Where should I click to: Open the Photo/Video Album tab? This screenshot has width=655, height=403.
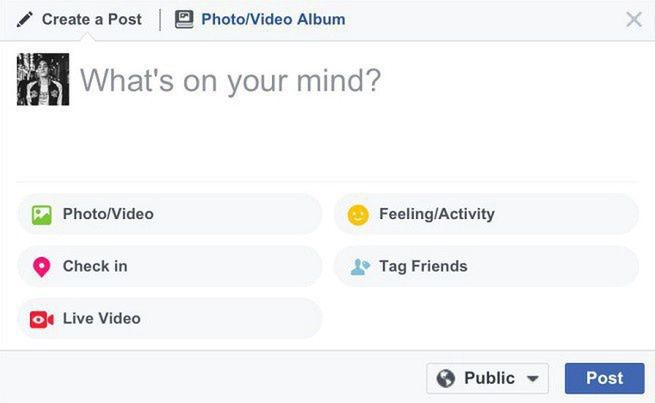click(x=272, y=19)
